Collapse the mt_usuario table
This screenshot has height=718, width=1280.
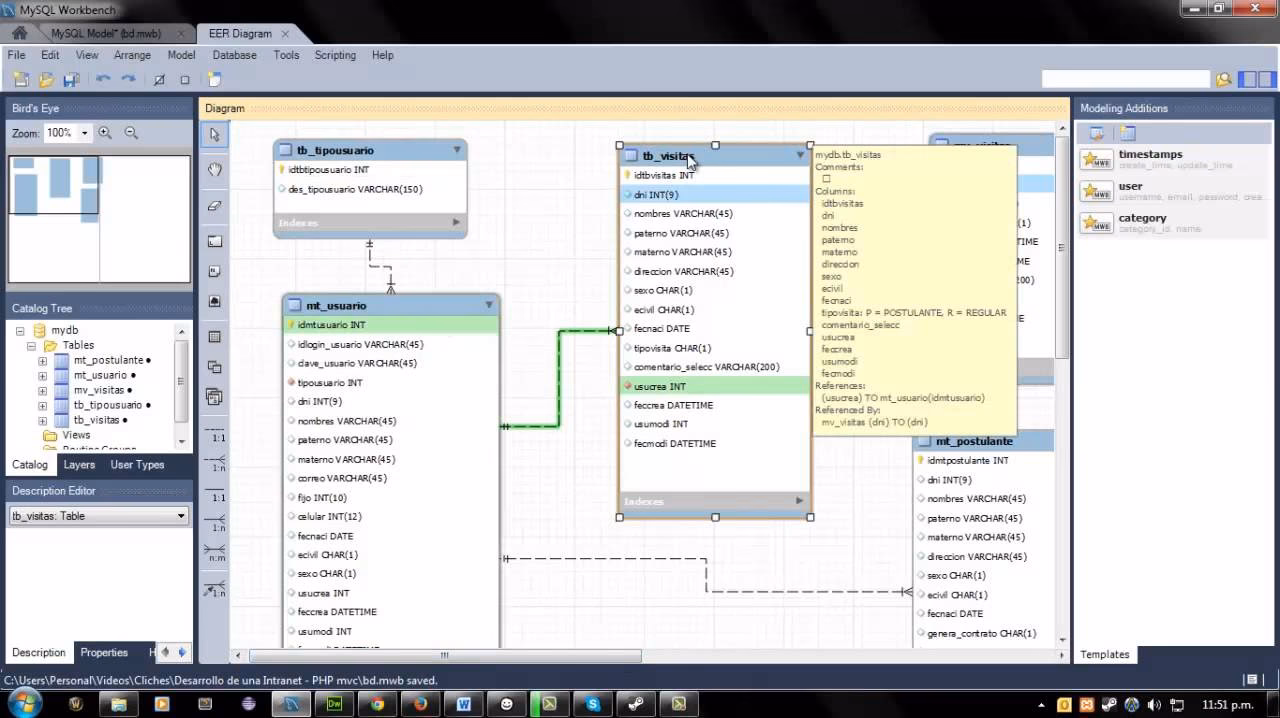pyautogui.click(x=489, y=305)
